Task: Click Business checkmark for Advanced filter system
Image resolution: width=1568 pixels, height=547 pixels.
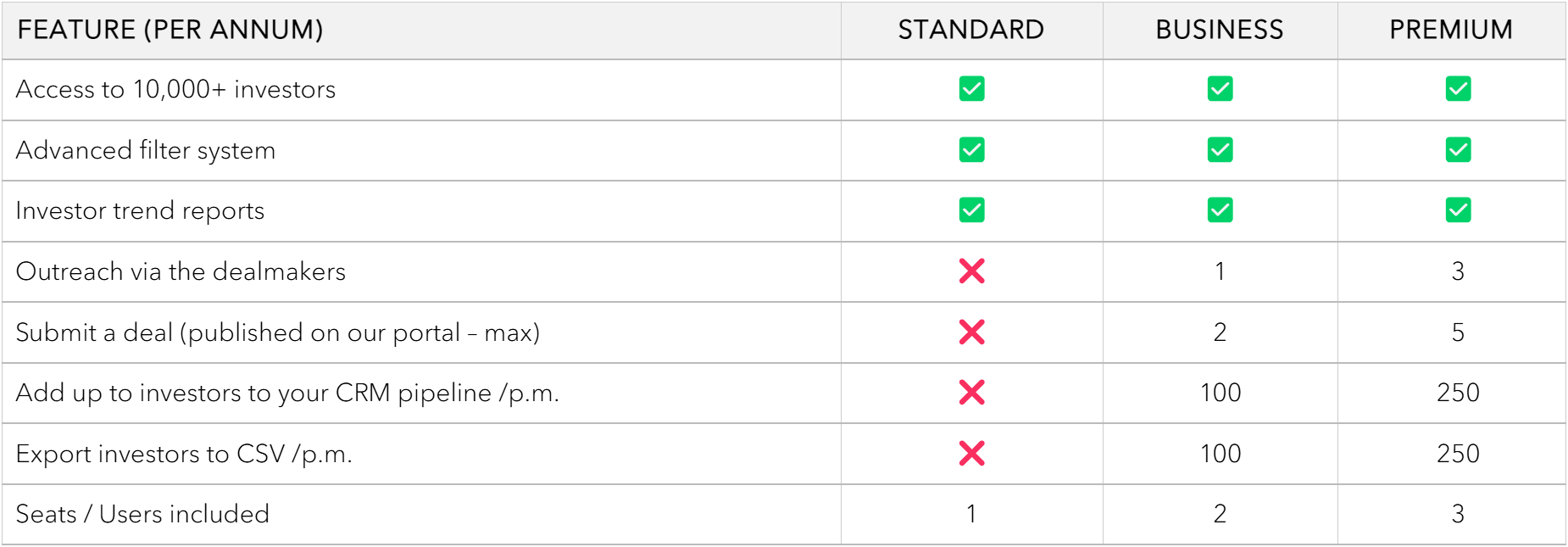Action: tap(1220, 150)
